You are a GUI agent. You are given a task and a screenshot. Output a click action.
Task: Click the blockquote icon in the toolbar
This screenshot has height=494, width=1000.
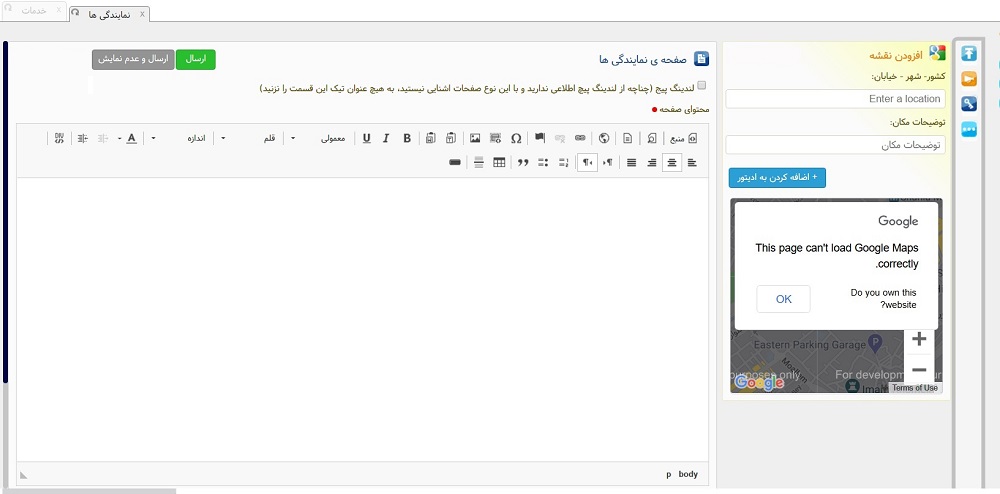click(522, 162)
